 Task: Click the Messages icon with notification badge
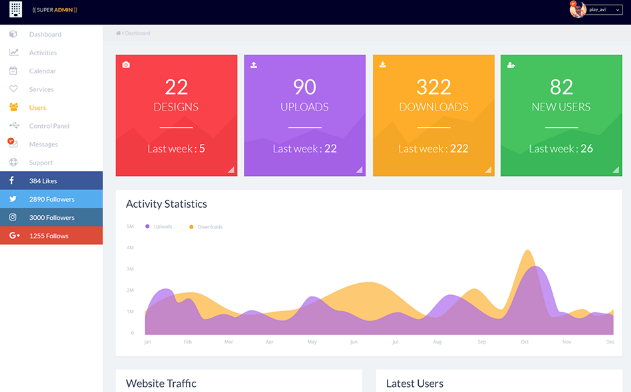(12, 143)
